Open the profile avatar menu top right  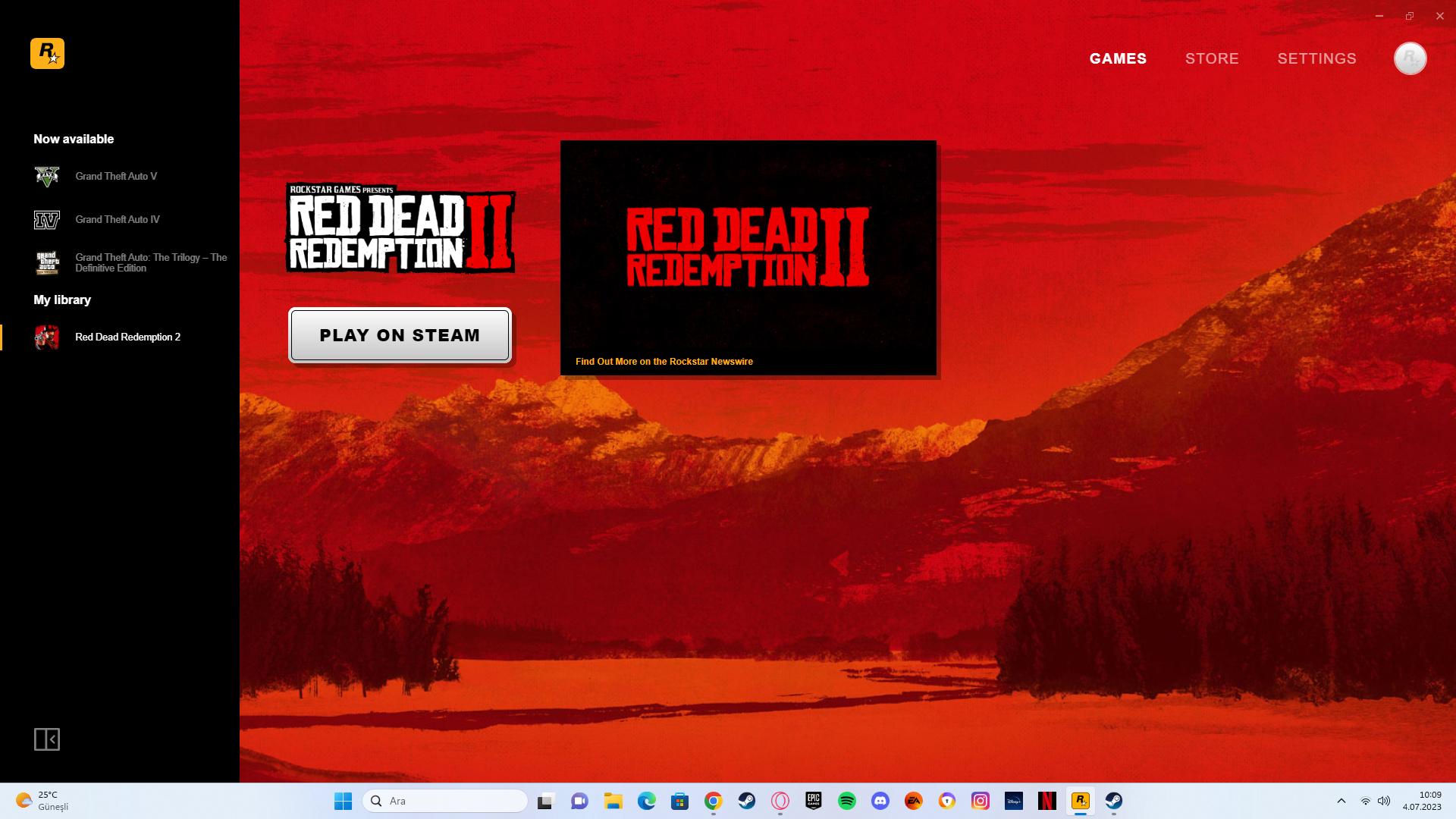point(1410,58)
